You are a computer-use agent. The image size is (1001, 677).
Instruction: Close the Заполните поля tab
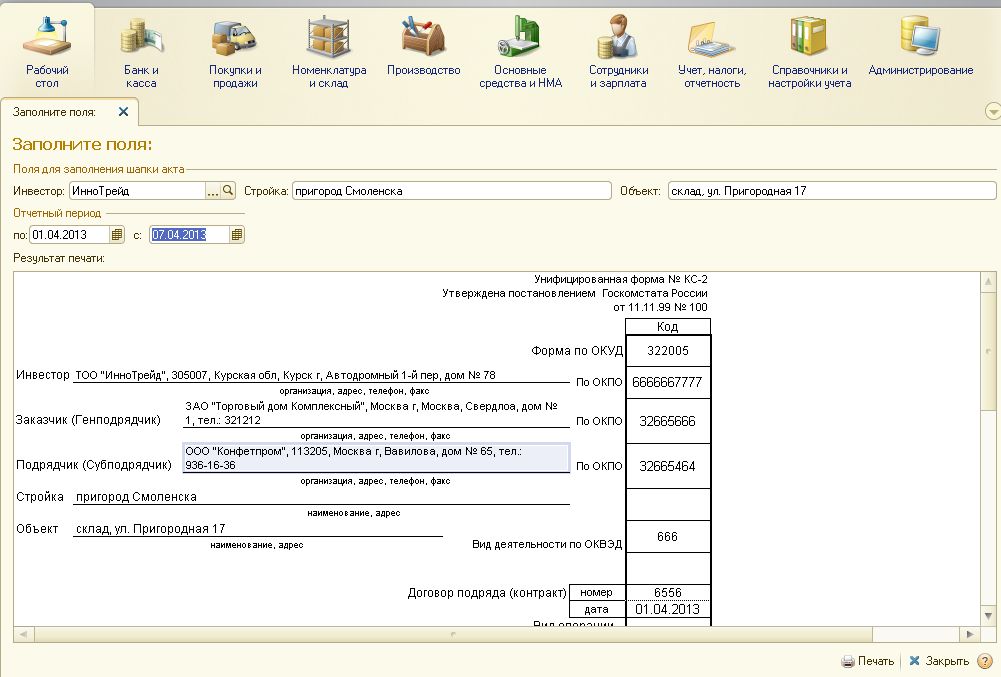tap(123, 112)
